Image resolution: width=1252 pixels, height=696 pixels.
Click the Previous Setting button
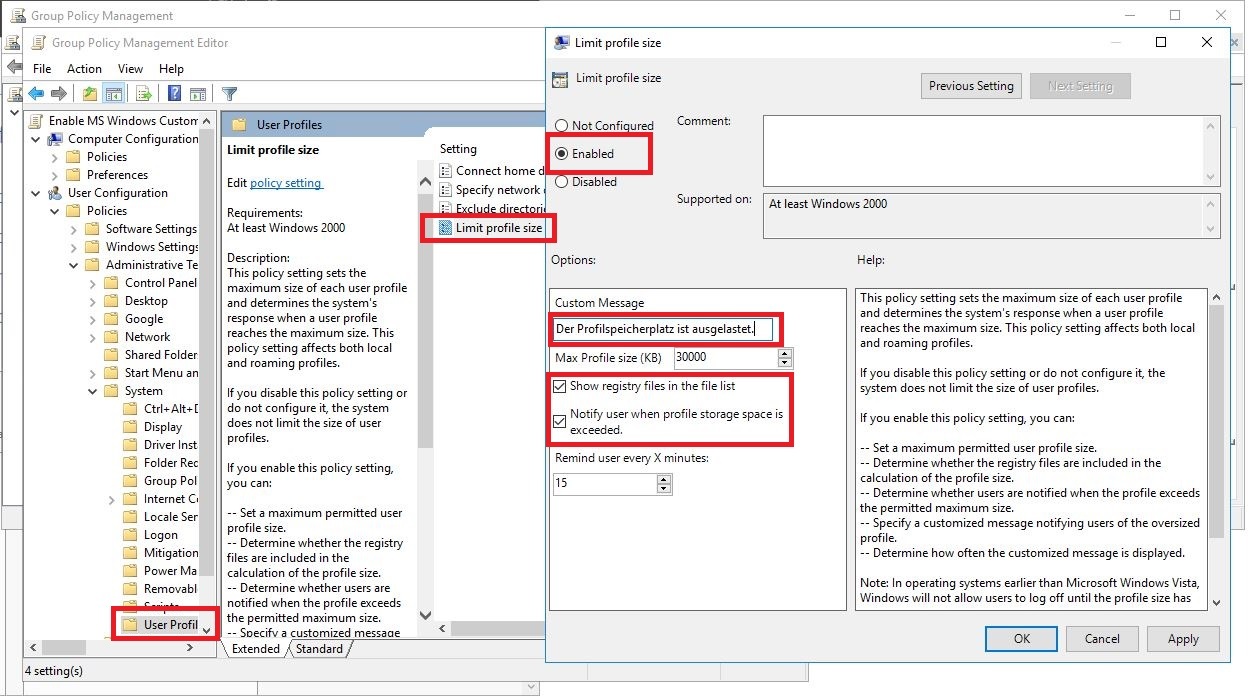click(971, 86)
